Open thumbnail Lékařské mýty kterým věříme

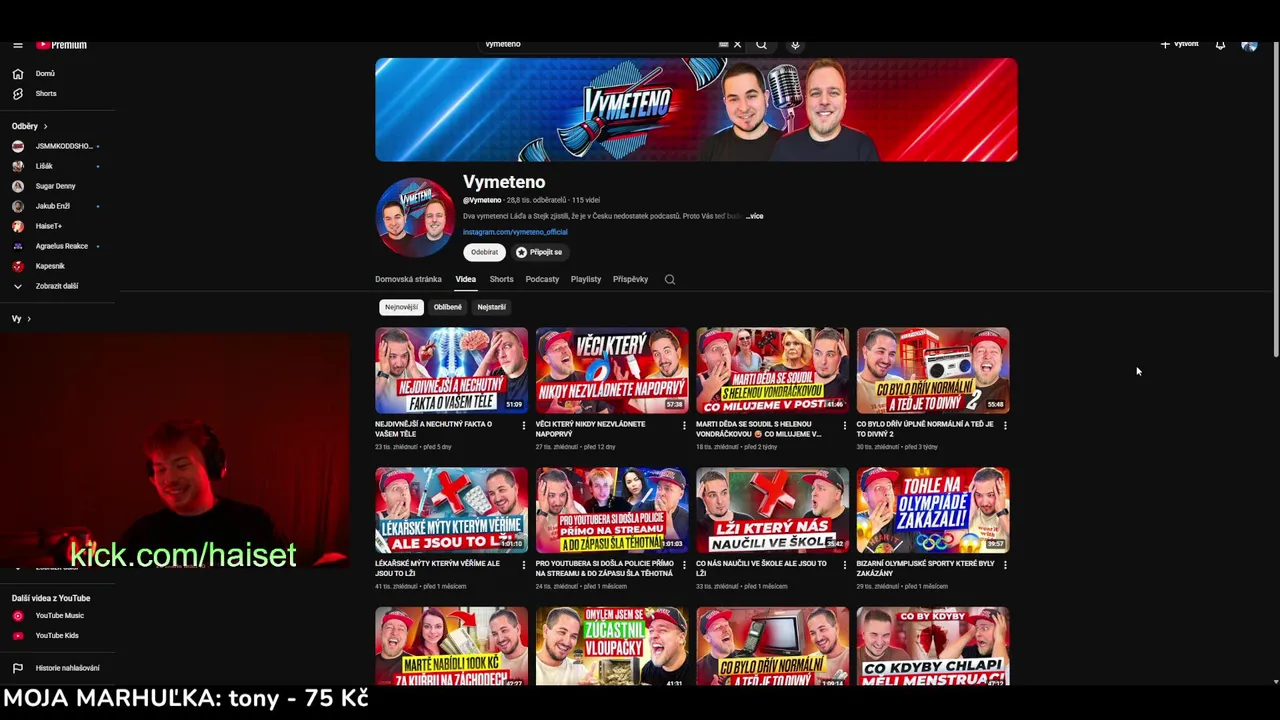451,510
